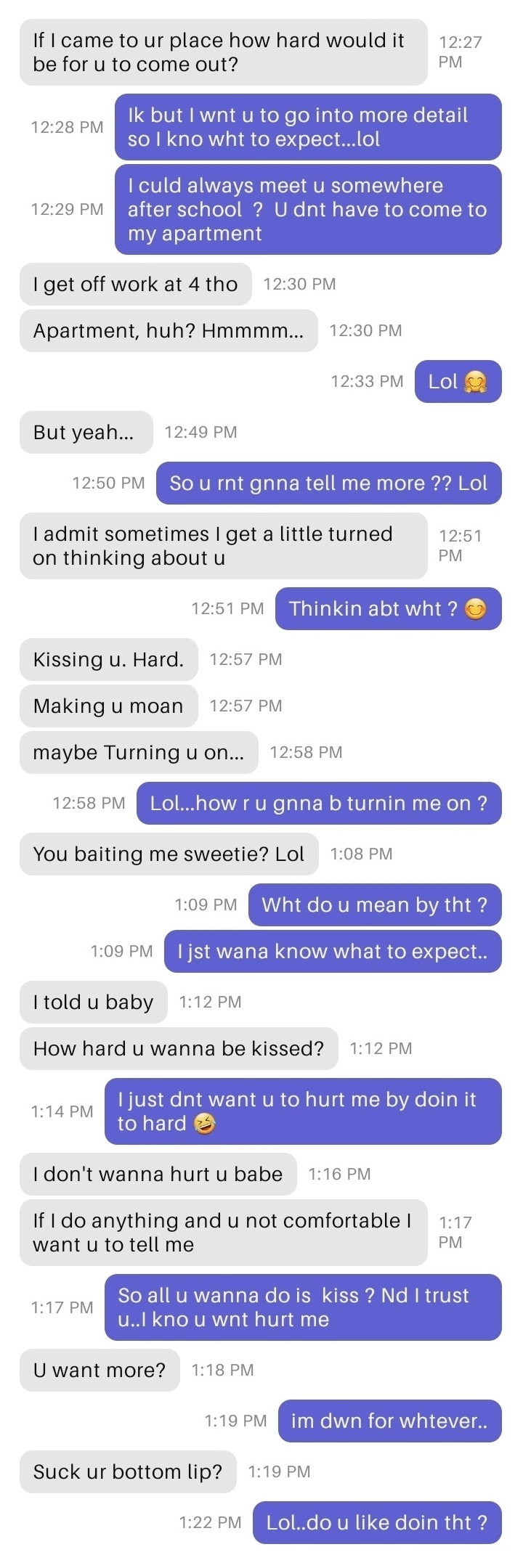Select the 'I jst wana know what to expect..' message
This screenshot has width=523, height=1568.
[333, 951]
